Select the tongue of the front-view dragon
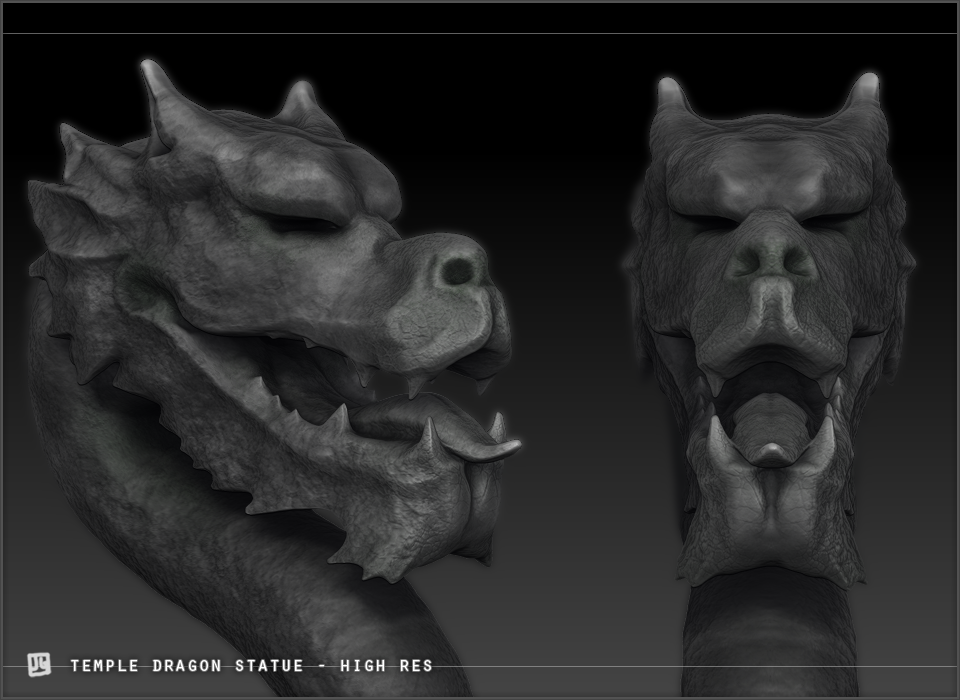The image size is (960, 700). tap(768, 430)
